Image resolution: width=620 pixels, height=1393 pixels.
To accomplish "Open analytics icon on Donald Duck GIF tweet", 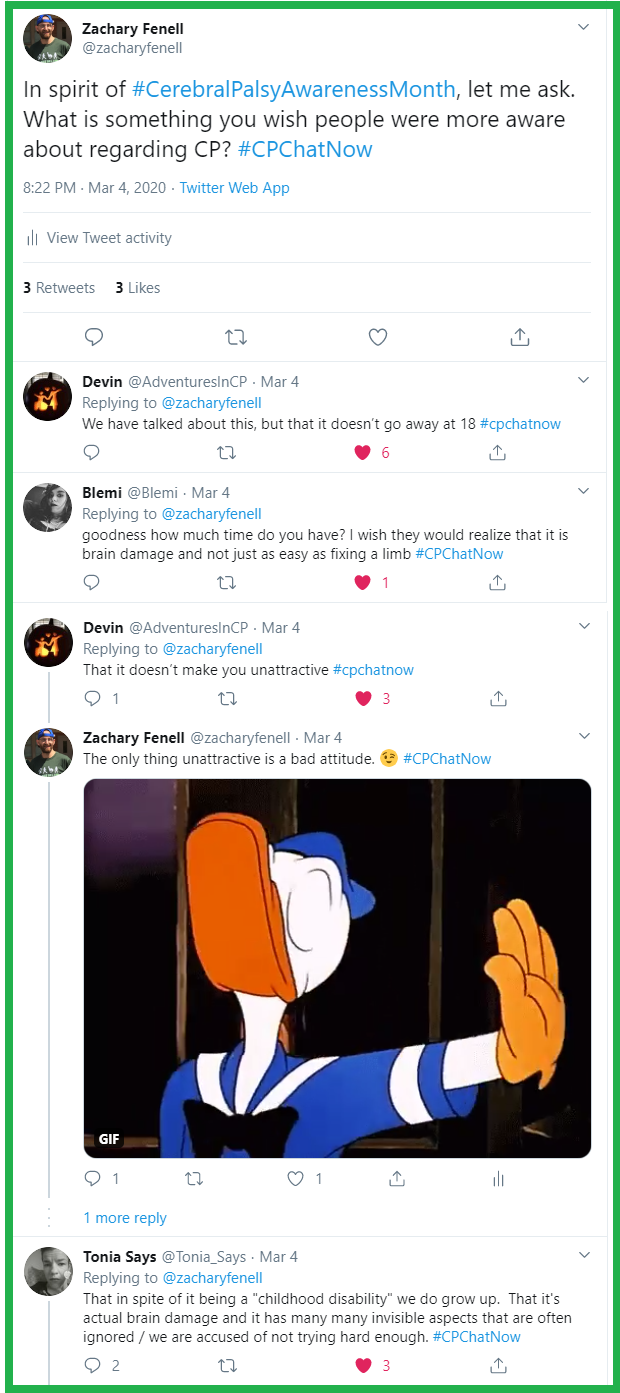I will (498, 1179).
